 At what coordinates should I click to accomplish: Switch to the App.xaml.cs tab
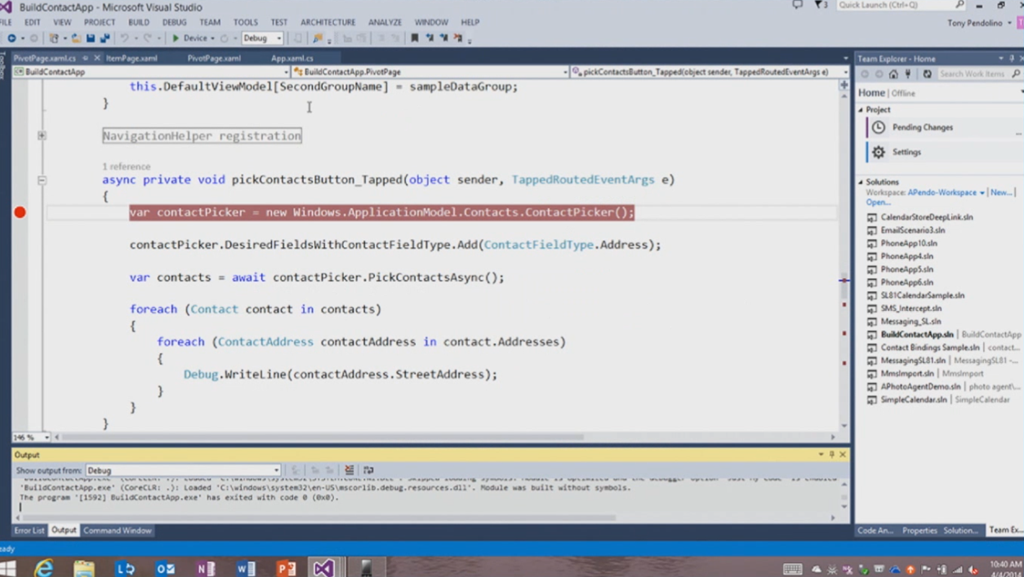pos(292,58)
